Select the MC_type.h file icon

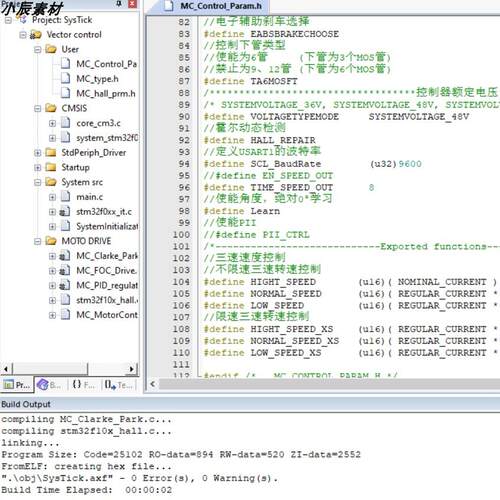pyautogui.click(x=66, y=78)
